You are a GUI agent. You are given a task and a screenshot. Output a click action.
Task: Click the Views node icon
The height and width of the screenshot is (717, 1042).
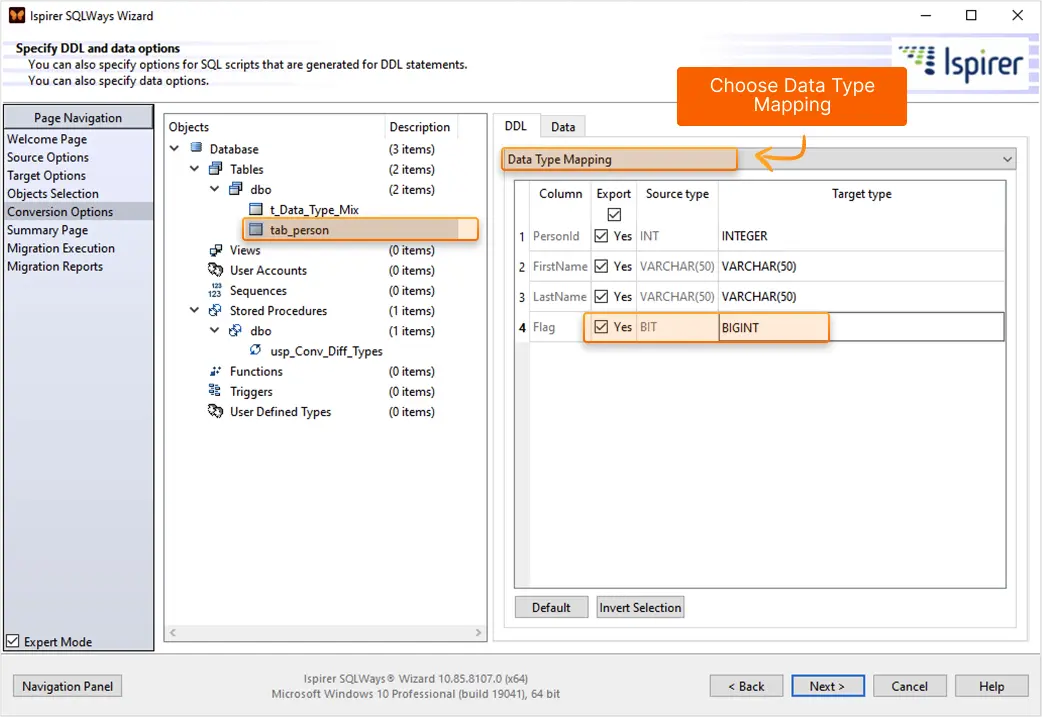(215, 250)
